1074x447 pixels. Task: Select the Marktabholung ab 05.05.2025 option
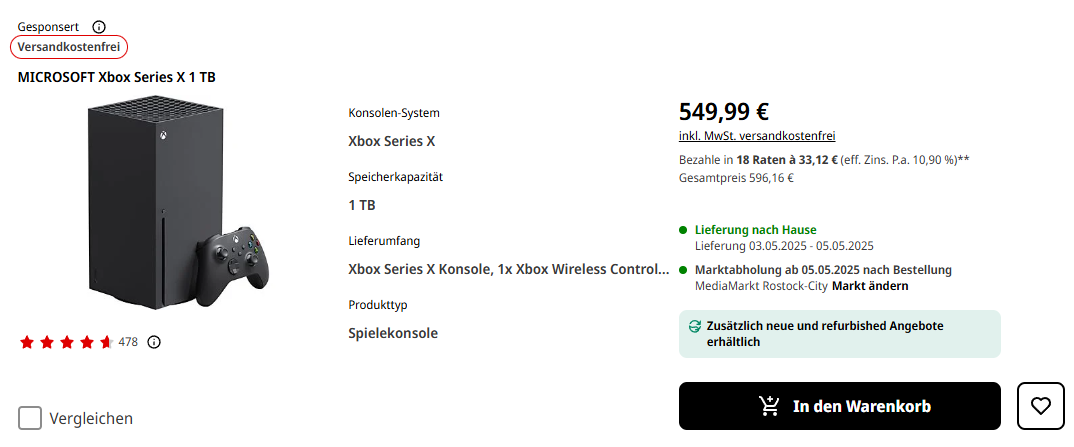tap(823, 270)
